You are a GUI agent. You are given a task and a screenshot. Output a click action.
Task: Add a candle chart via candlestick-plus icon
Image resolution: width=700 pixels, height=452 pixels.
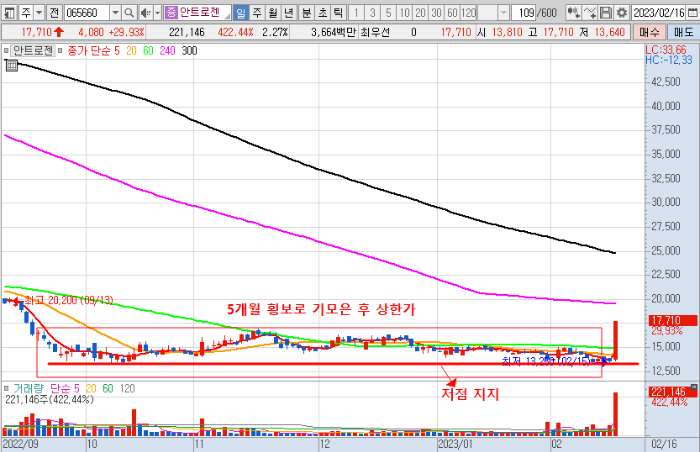click(574, 13)
